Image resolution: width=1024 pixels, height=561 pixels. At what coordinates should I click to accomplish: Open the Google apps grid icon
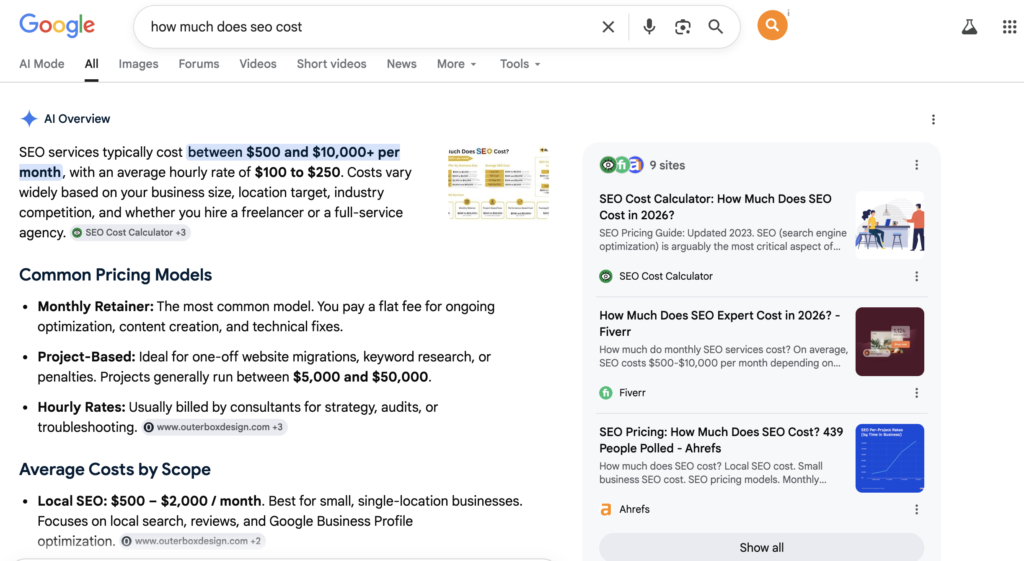(x=1009, y=27)
